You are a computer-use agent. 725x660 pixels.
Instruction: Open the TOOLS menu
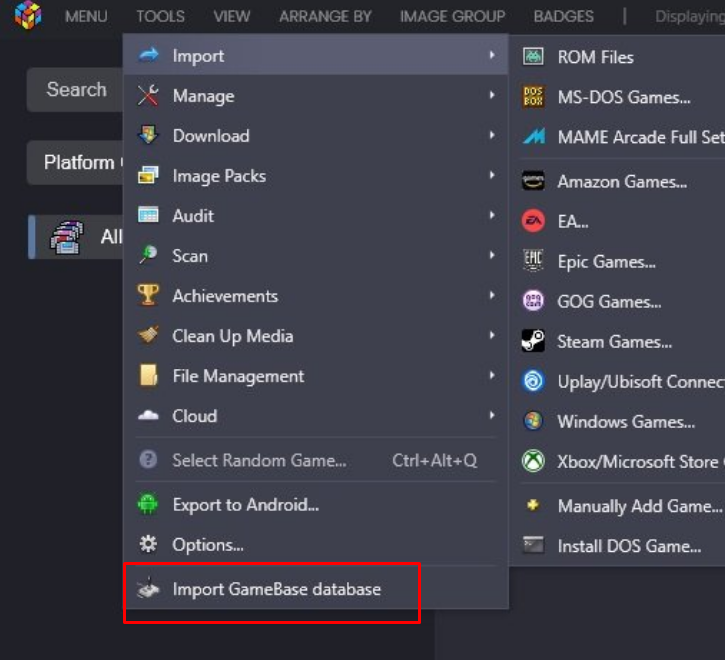(x=160, y=17)
